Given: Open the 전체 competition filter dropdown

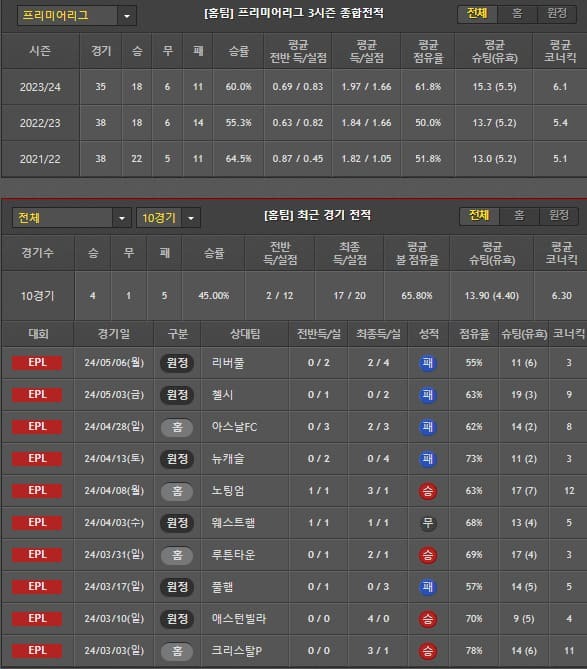Looking at the screenshot, I should (x=71, y=218).
